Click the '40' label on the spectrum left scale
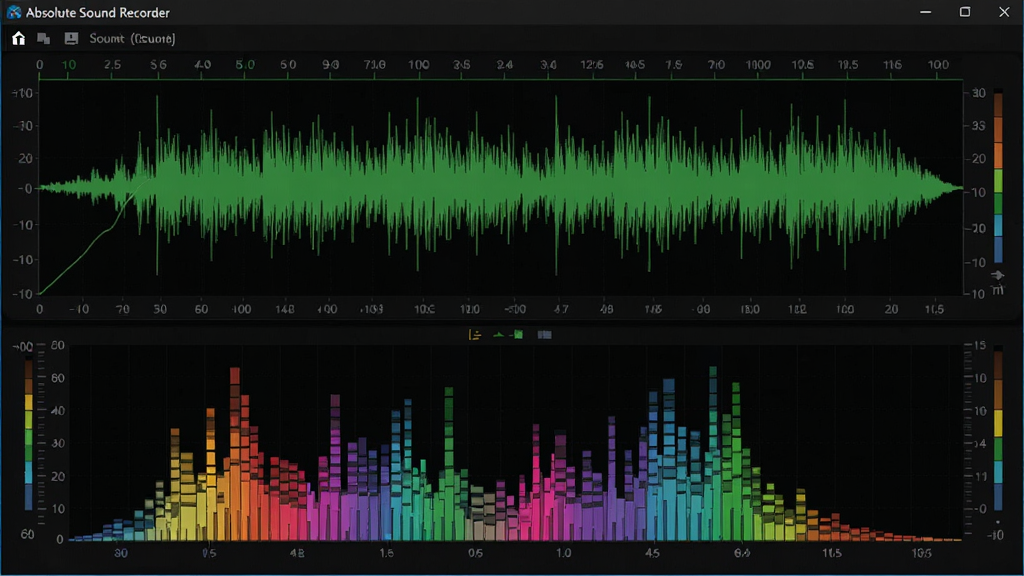Viewport: 1024px width, 576px height. click(x=57, y=411)
